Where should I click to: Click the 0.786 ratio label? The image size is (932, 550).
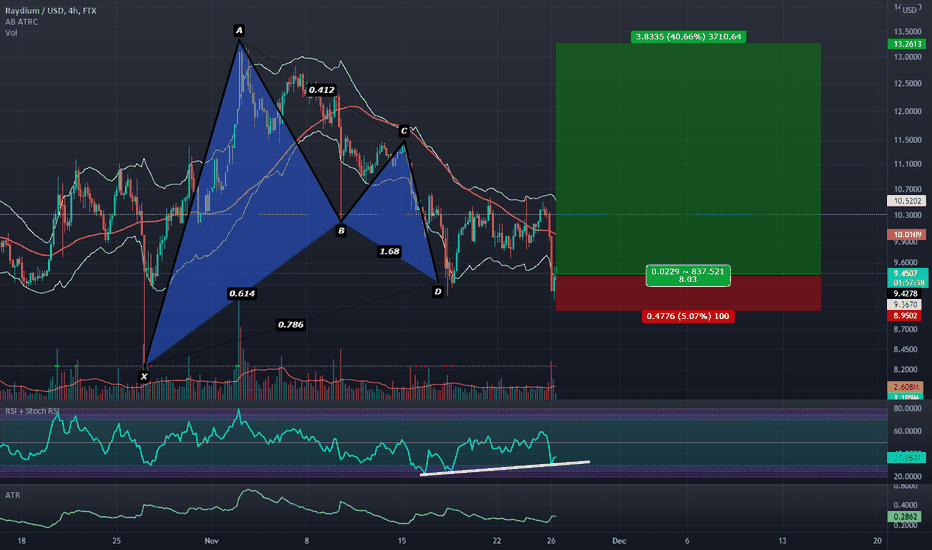coord(291,325)
